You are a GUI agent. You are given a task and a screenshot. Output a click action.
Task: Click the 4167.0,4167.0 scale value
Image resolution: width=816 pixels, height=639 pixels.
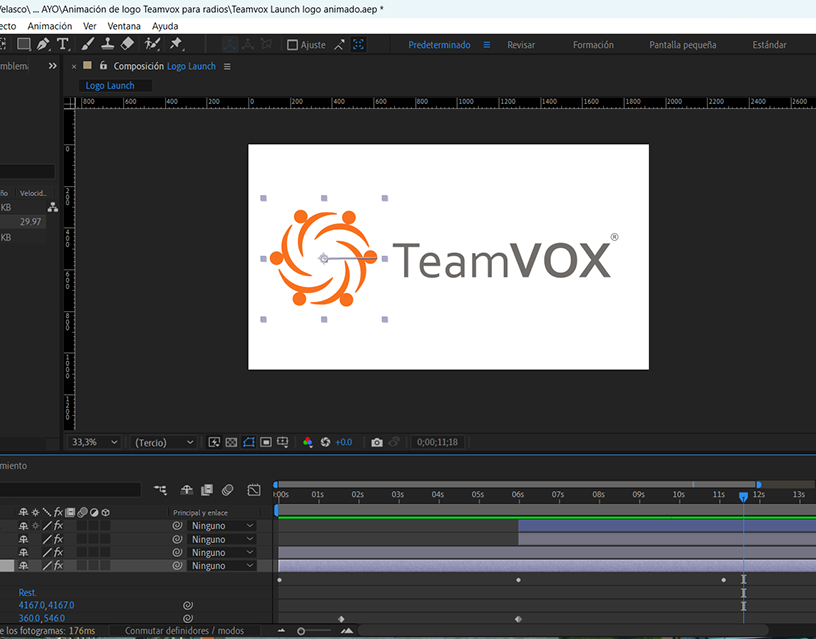point(46,605)
